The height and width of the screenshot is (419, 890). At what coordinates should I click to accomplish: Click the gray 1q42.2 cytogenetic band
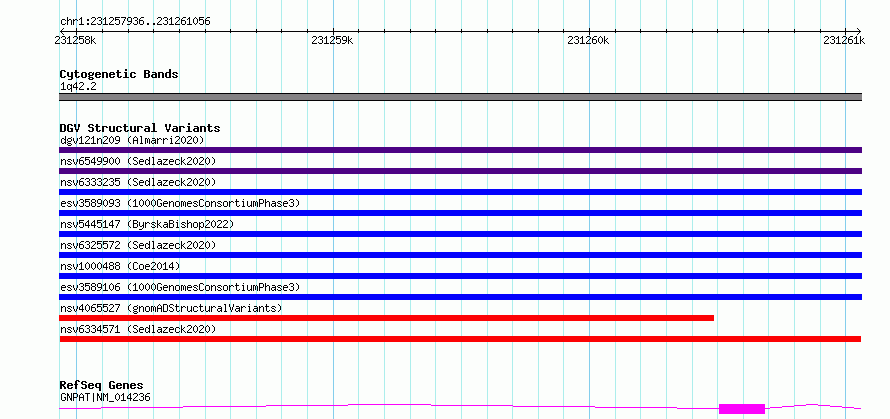[460, 97]
